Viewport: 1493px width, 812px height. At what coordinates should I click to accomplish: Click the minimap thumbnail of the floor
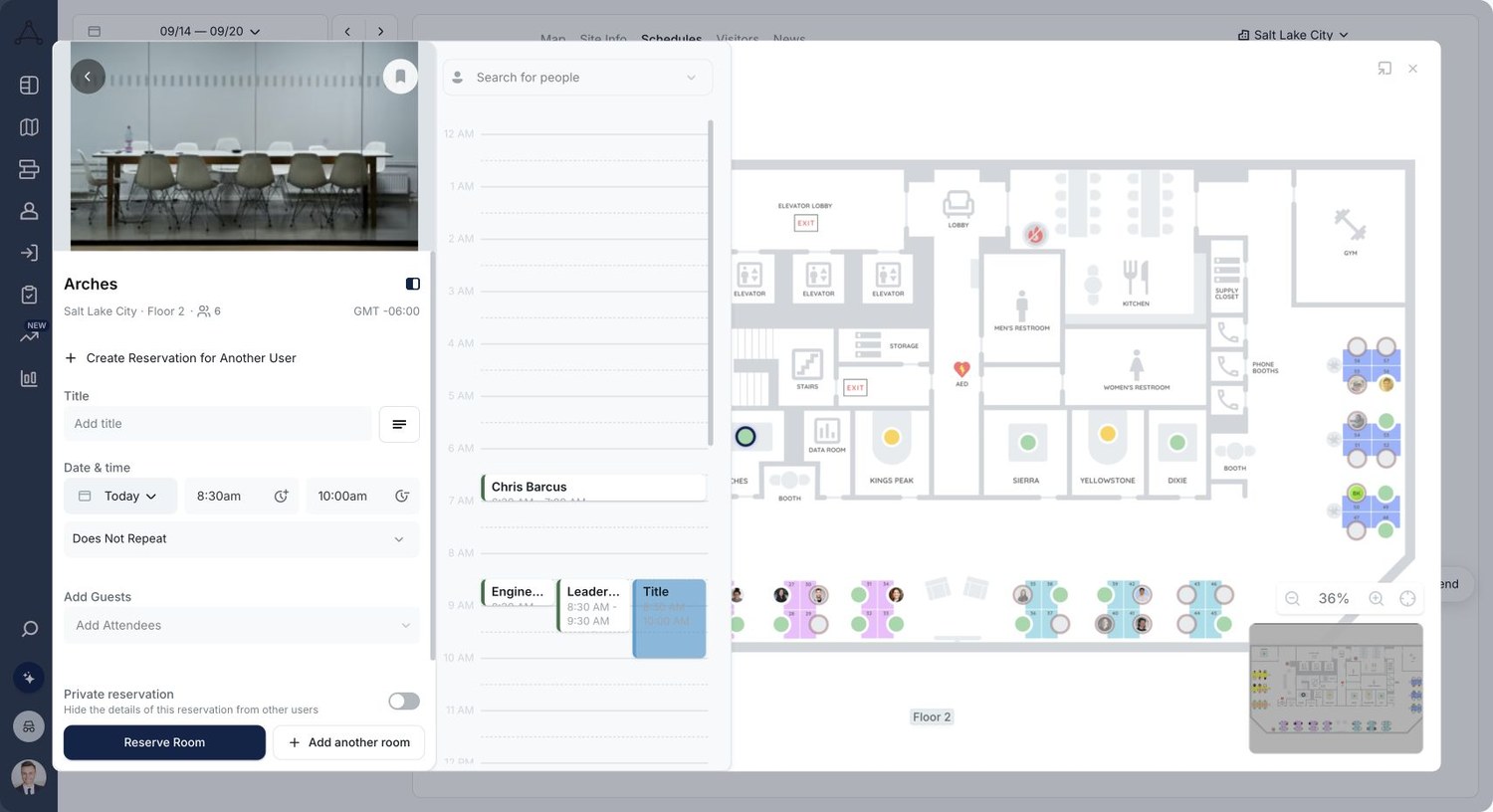coord(1336,689)
